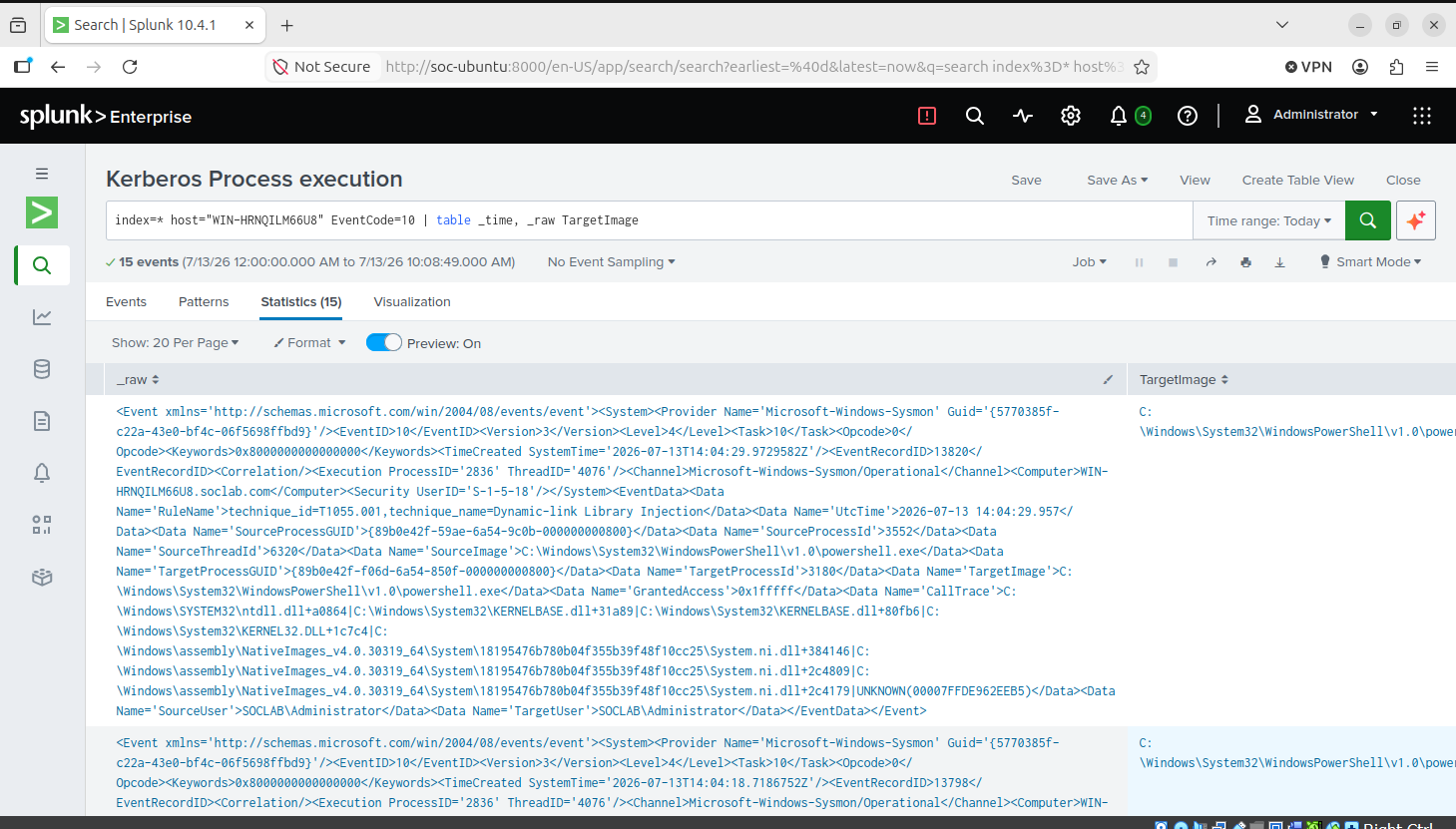Select the Statistics (15) tab
The width and height of the screenshot is (1456, 829).
click(301, 302)
